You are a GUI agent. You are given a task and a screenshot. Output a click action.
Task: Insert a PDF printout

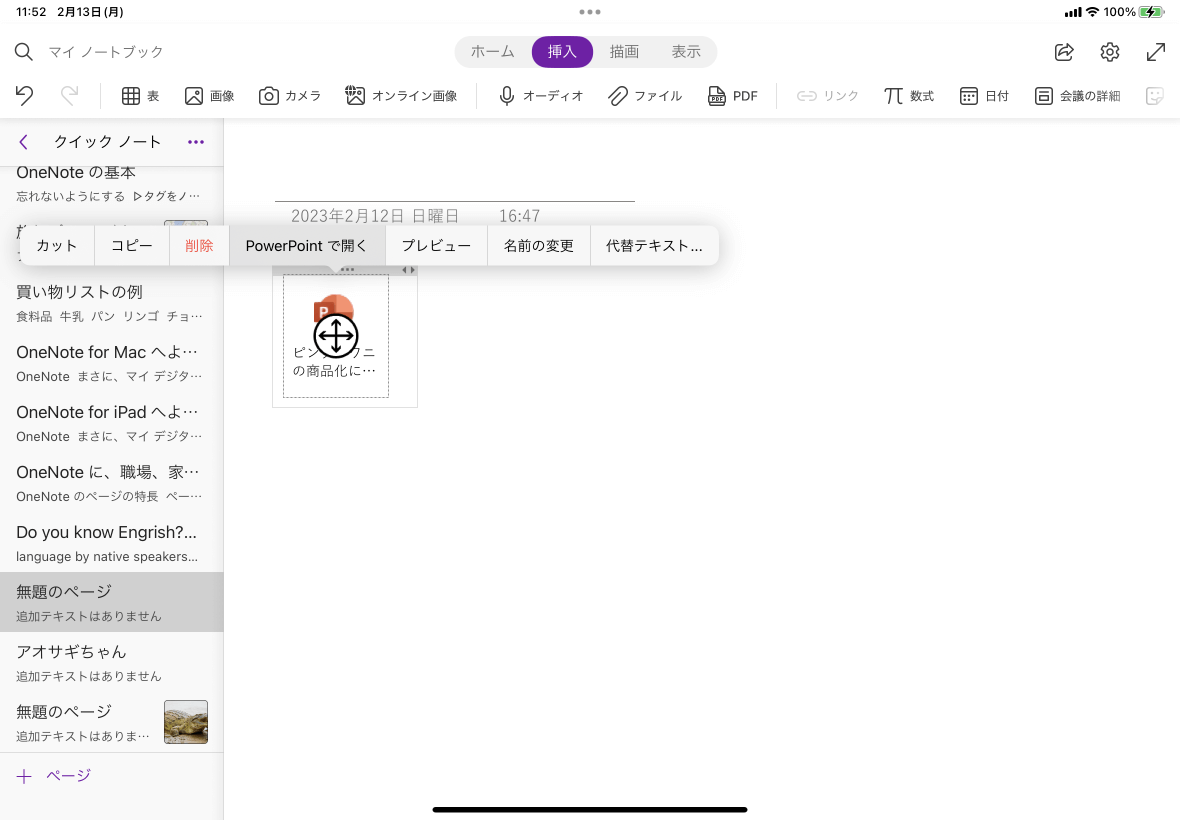(x=732, y=96)
